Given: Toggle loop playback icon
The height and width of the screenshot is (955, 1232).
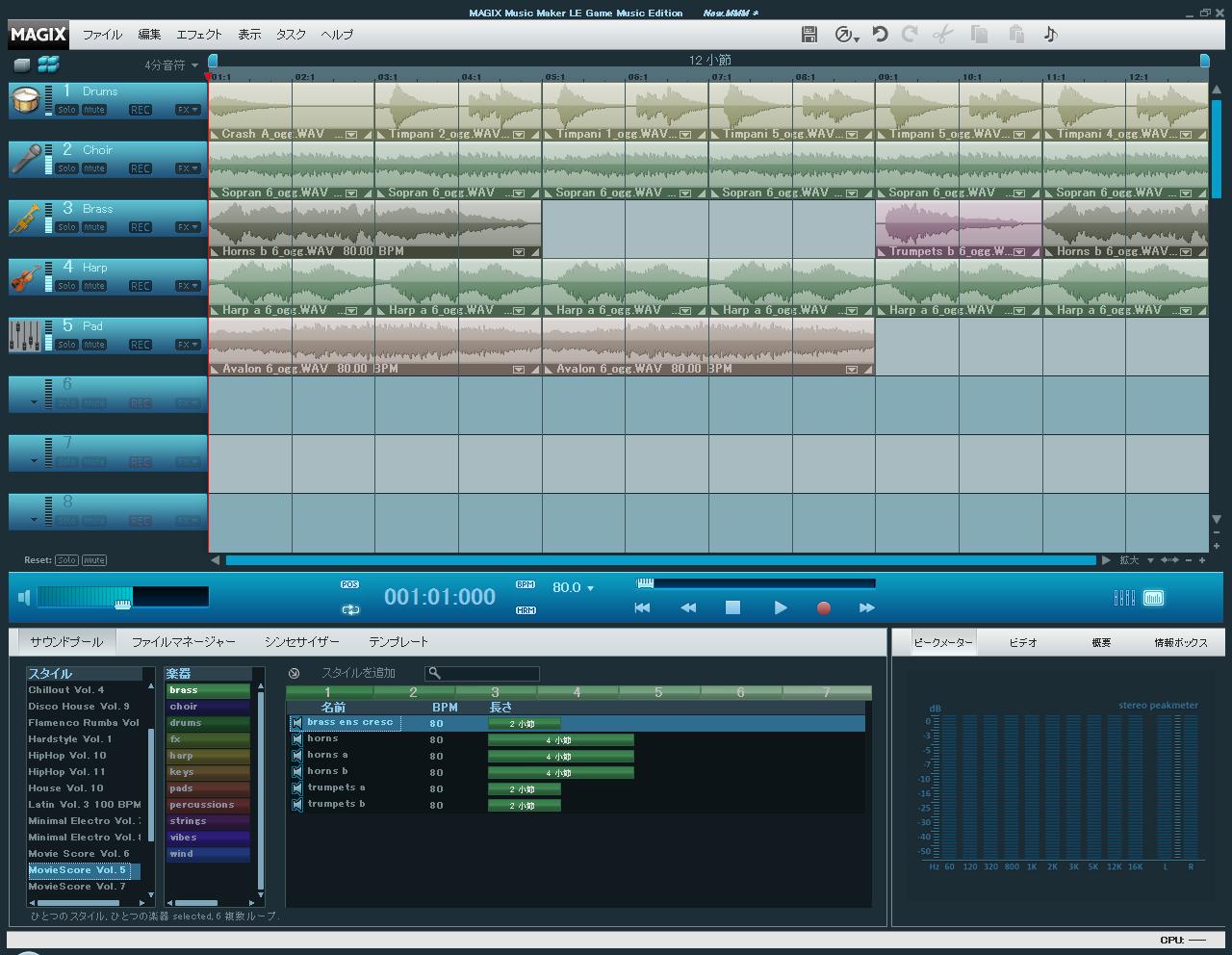Looking at the screenshot, I should point(349,609).
